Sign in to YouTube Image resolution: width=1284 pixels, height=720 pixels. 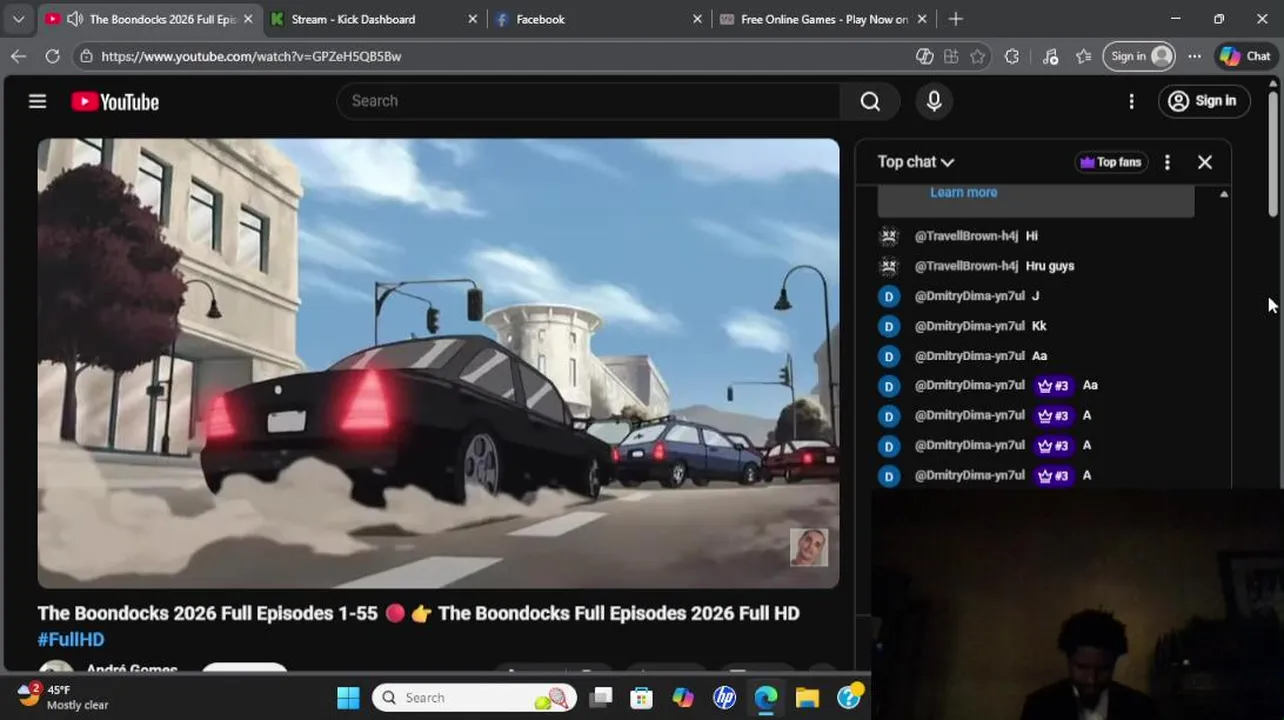tap(1204, 101)
